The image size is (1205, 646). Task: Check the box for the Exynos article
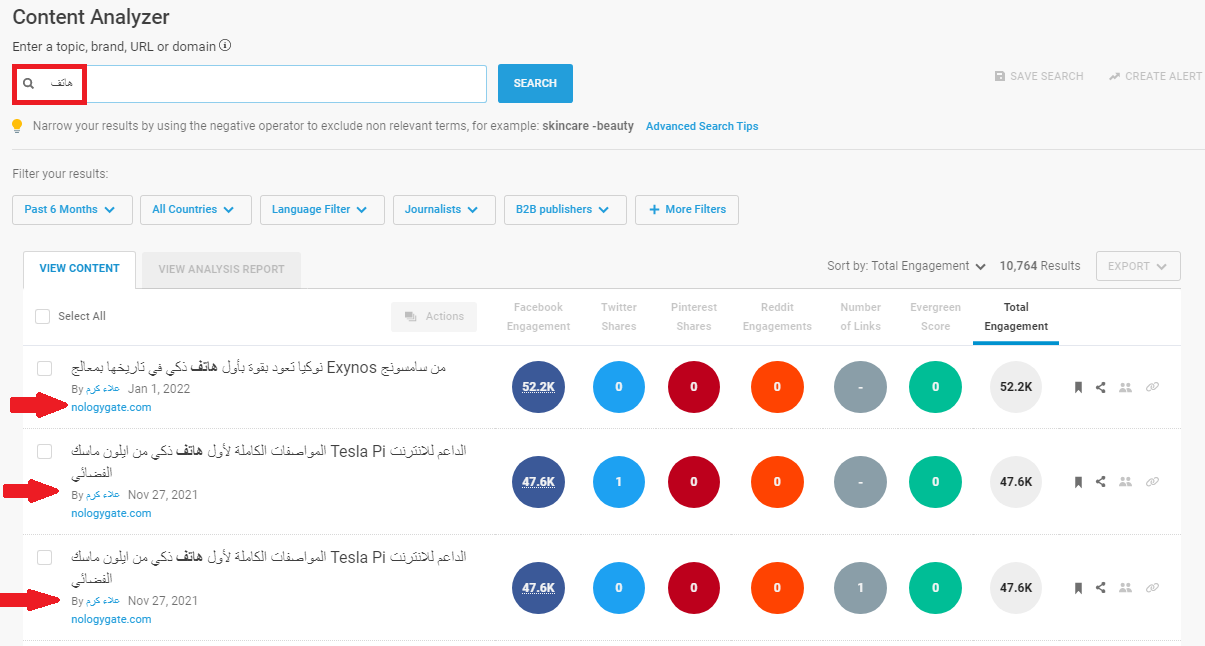coord(44,369)
